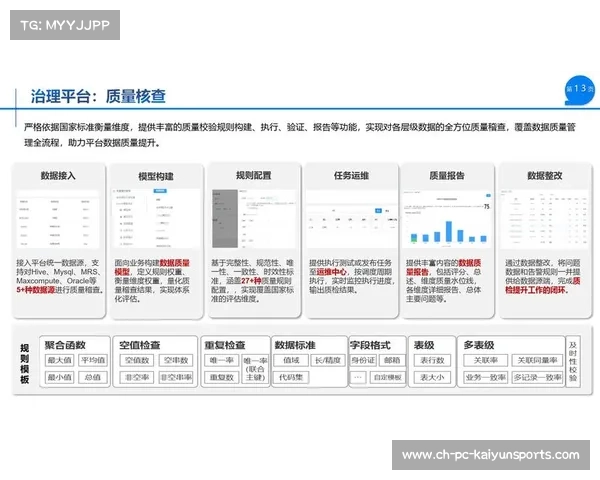This screenshot has width=600, height=480.
Task: Choose the 非空串率 rule box
Action: click(x=176, y=377)
